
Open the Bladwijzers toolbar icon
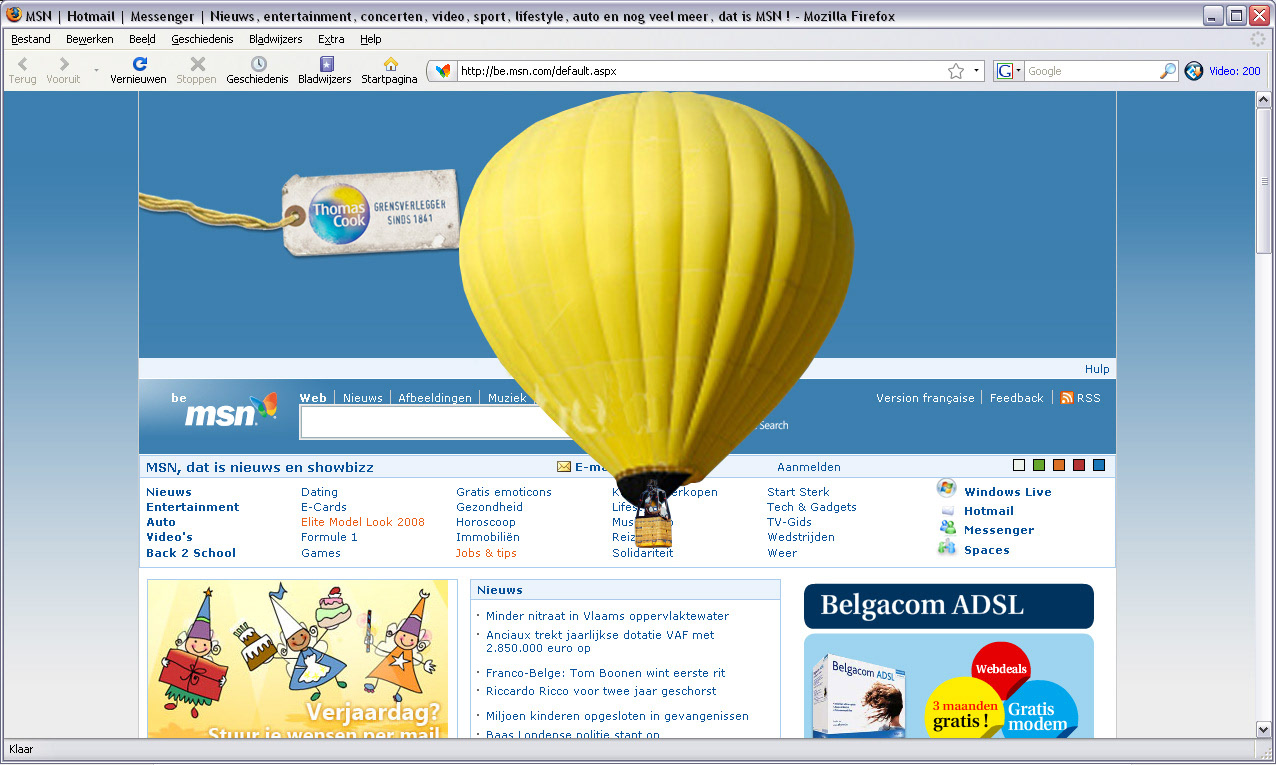click(x=325, y=64)
